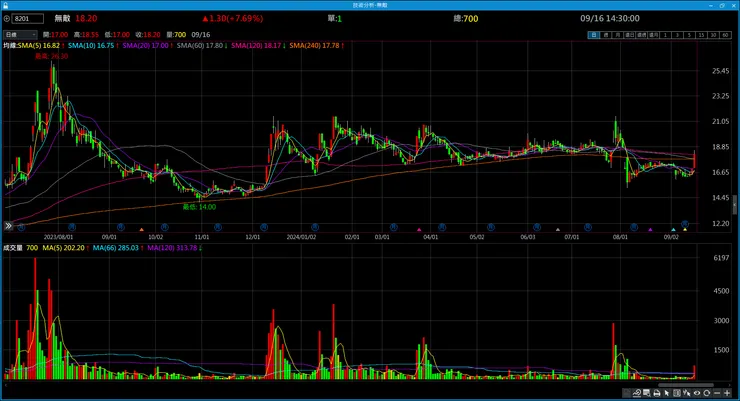Click the blue circle marker right of 07/01
This screenshot has height=401, width=740.
[588, 227]
